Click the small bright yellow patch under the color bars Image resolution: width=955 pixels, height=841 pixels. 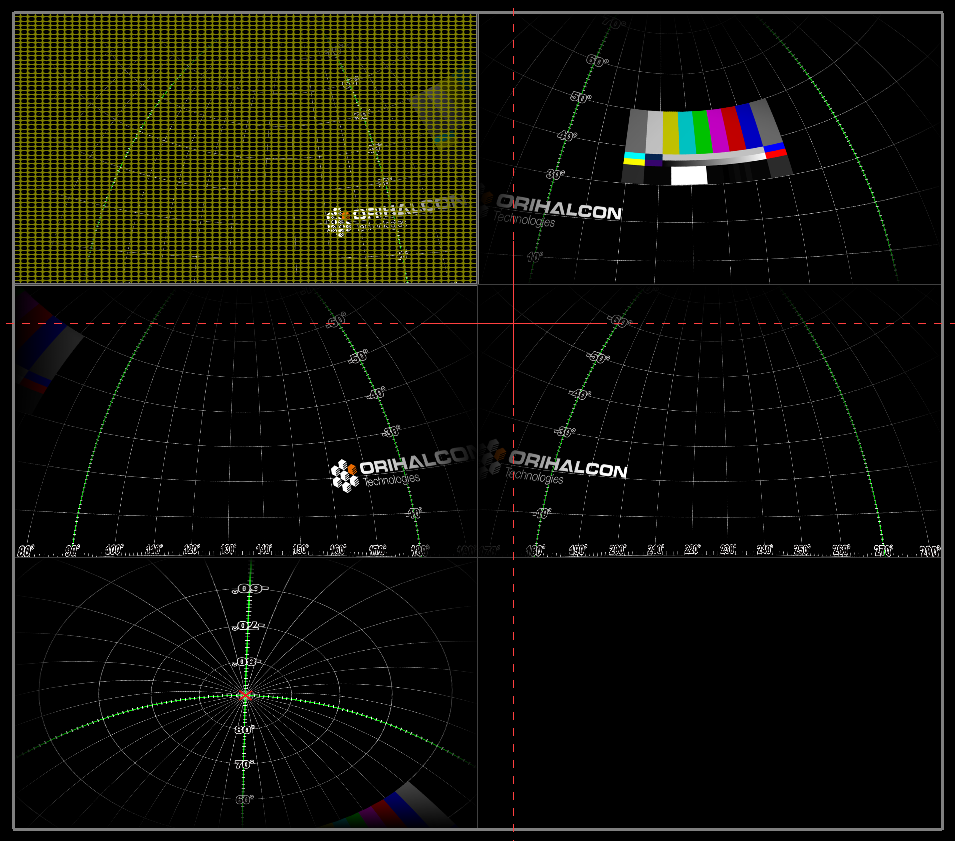click(x=634, y=163)
